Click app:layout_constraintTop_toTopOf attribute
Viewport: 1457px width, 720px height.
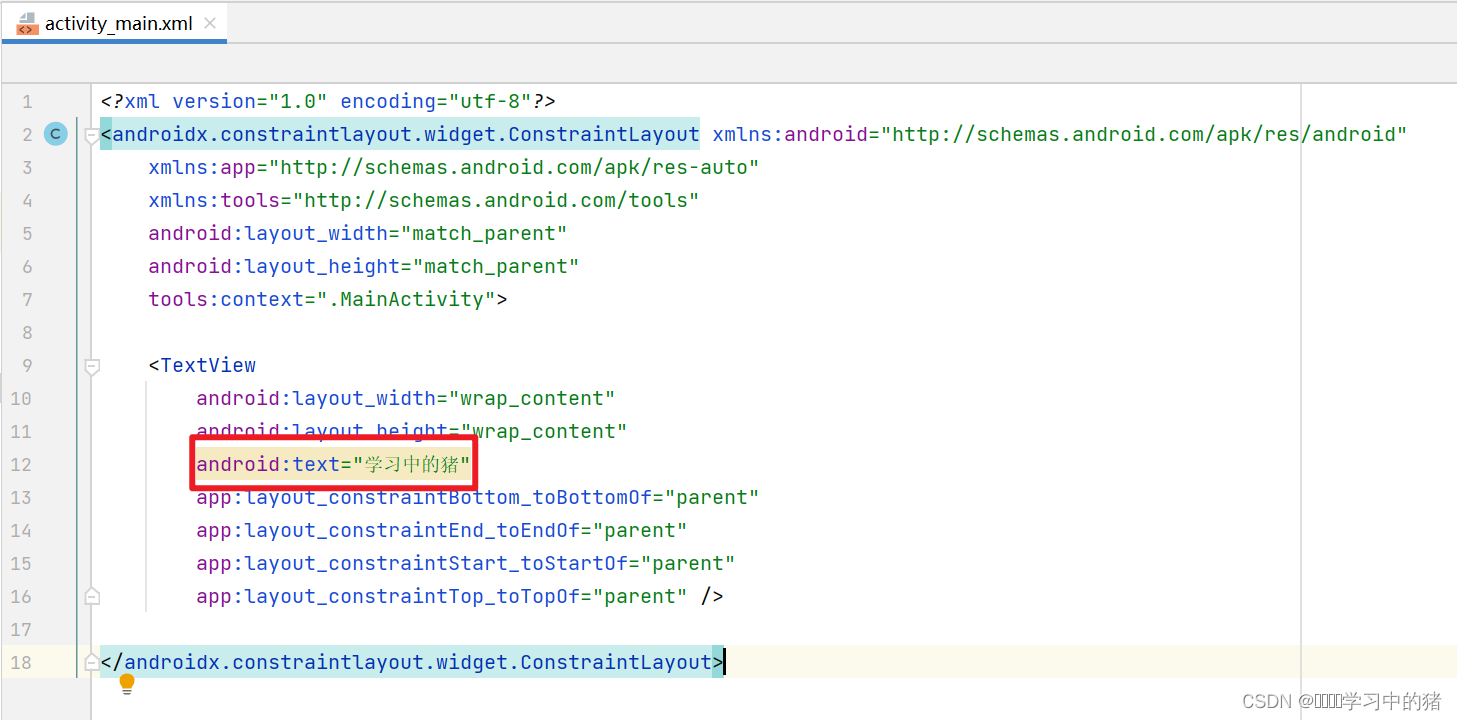(442, 596)
